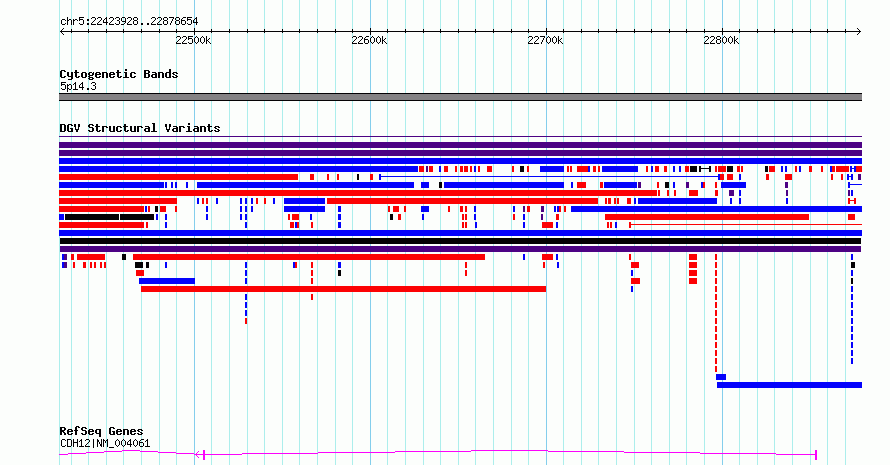The width and height of the screenshot is (890, 465).
Task: Click the 22800k ruler tick label
Action: (x=721, y=40)
